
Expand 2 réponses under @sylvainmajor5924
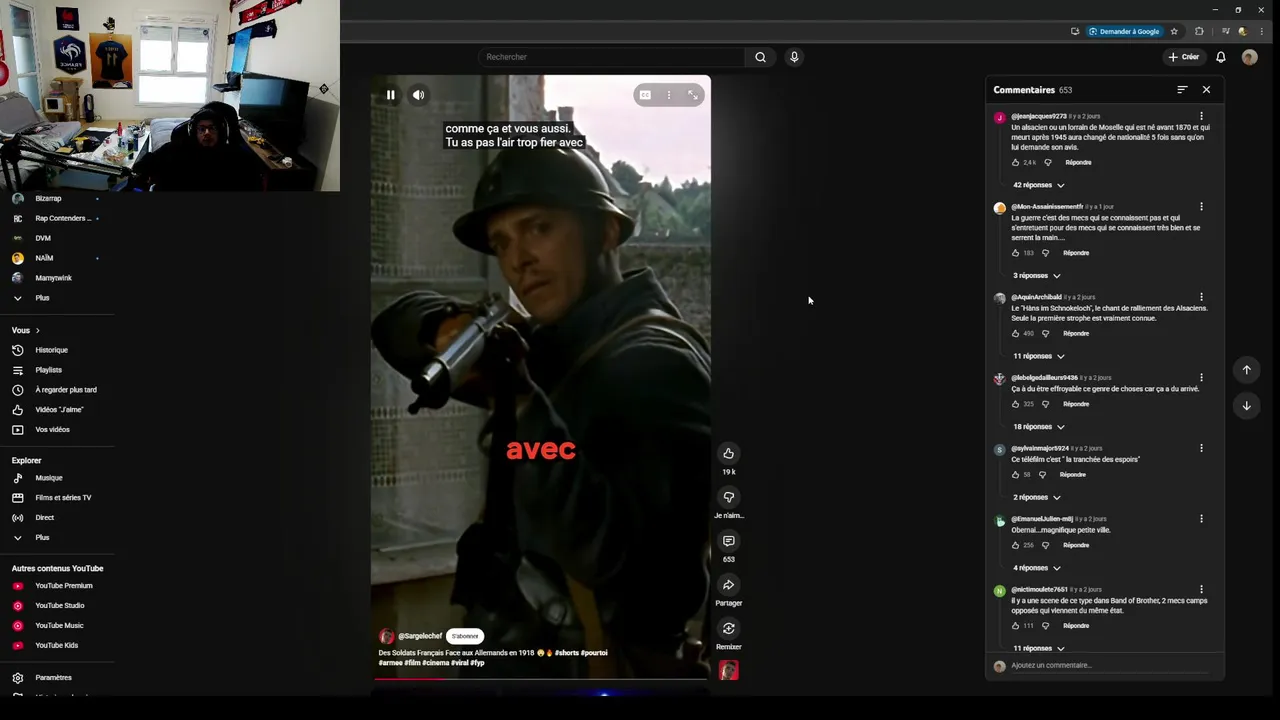click(1037, 497)
